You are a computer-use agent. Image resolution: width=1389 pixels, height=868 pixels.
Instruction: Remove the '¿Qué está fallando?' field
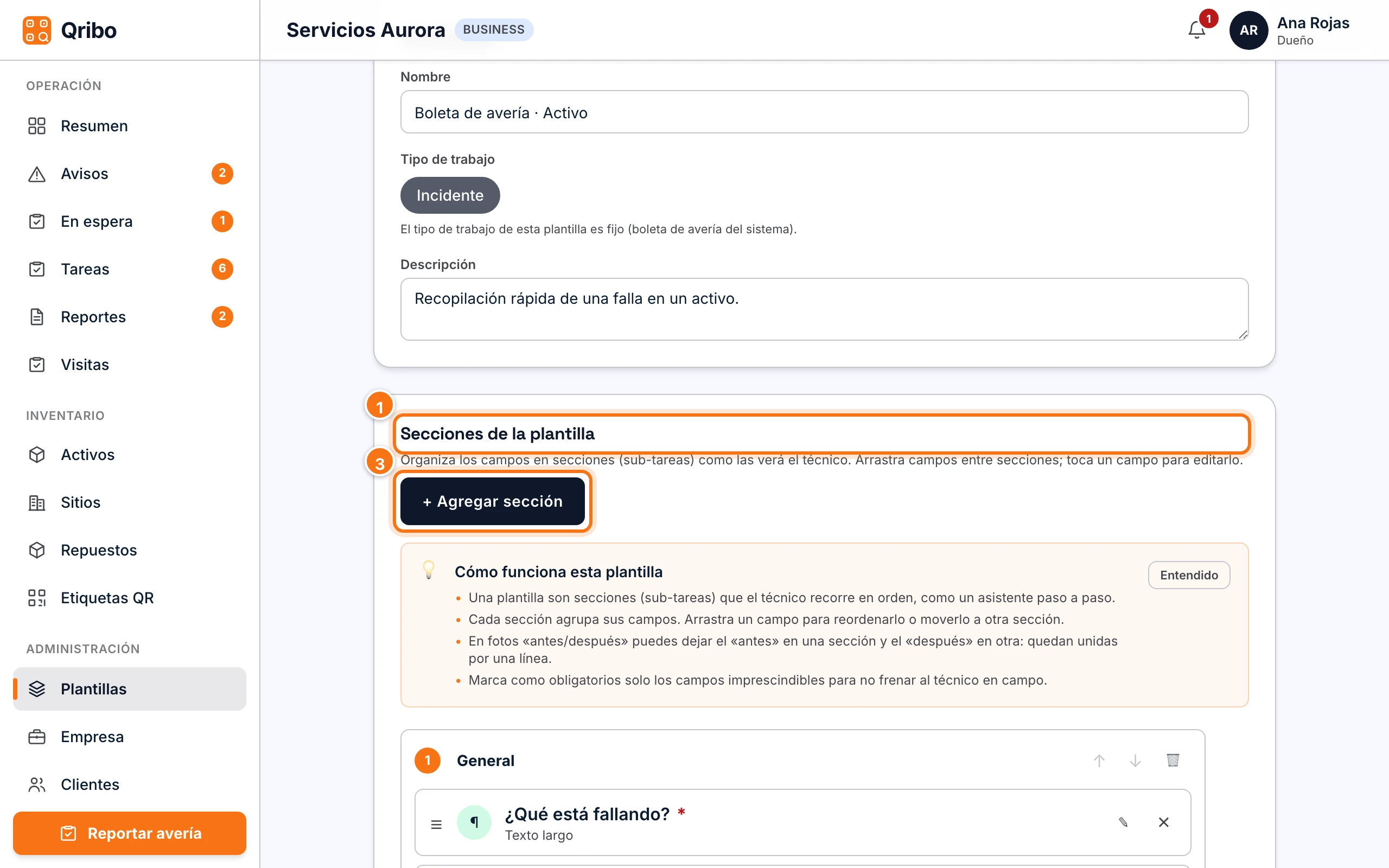coord(1163,822)
